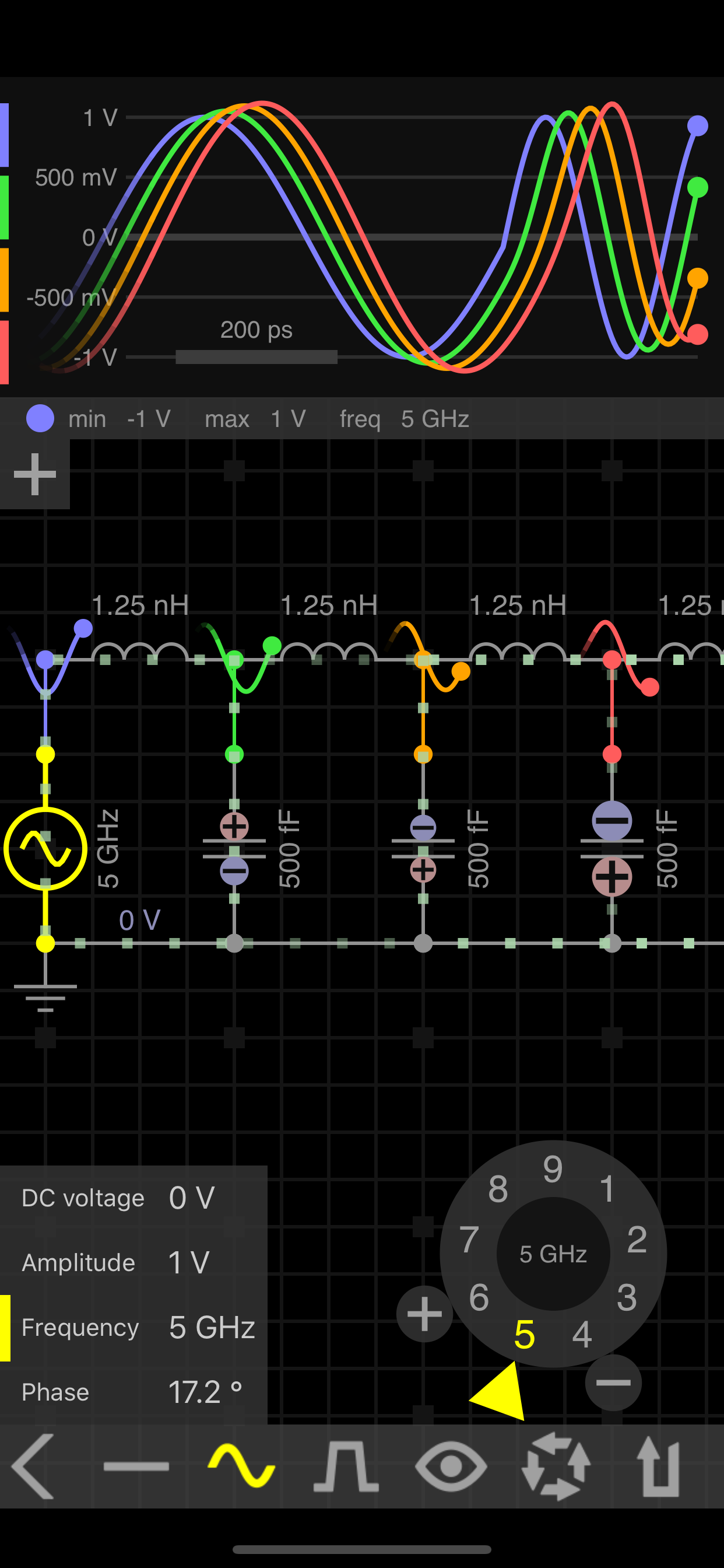This screenshot has height=1568, width=724.
Task: Tap the second 1.25 nH inductor coil
Action: [329, 652]
